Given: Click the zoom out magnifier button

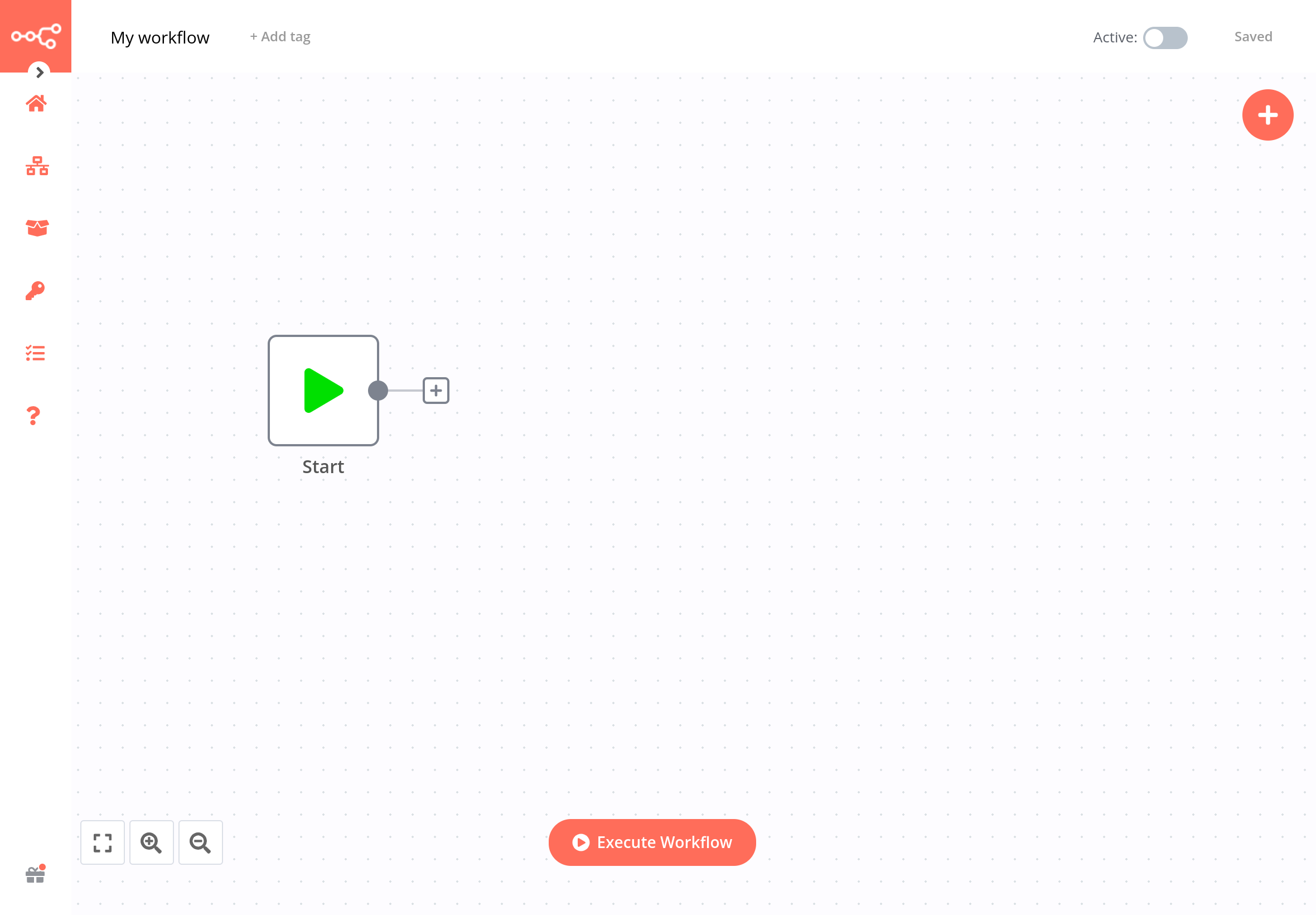Looking at the screenshot, I should (x=199, y=843).
